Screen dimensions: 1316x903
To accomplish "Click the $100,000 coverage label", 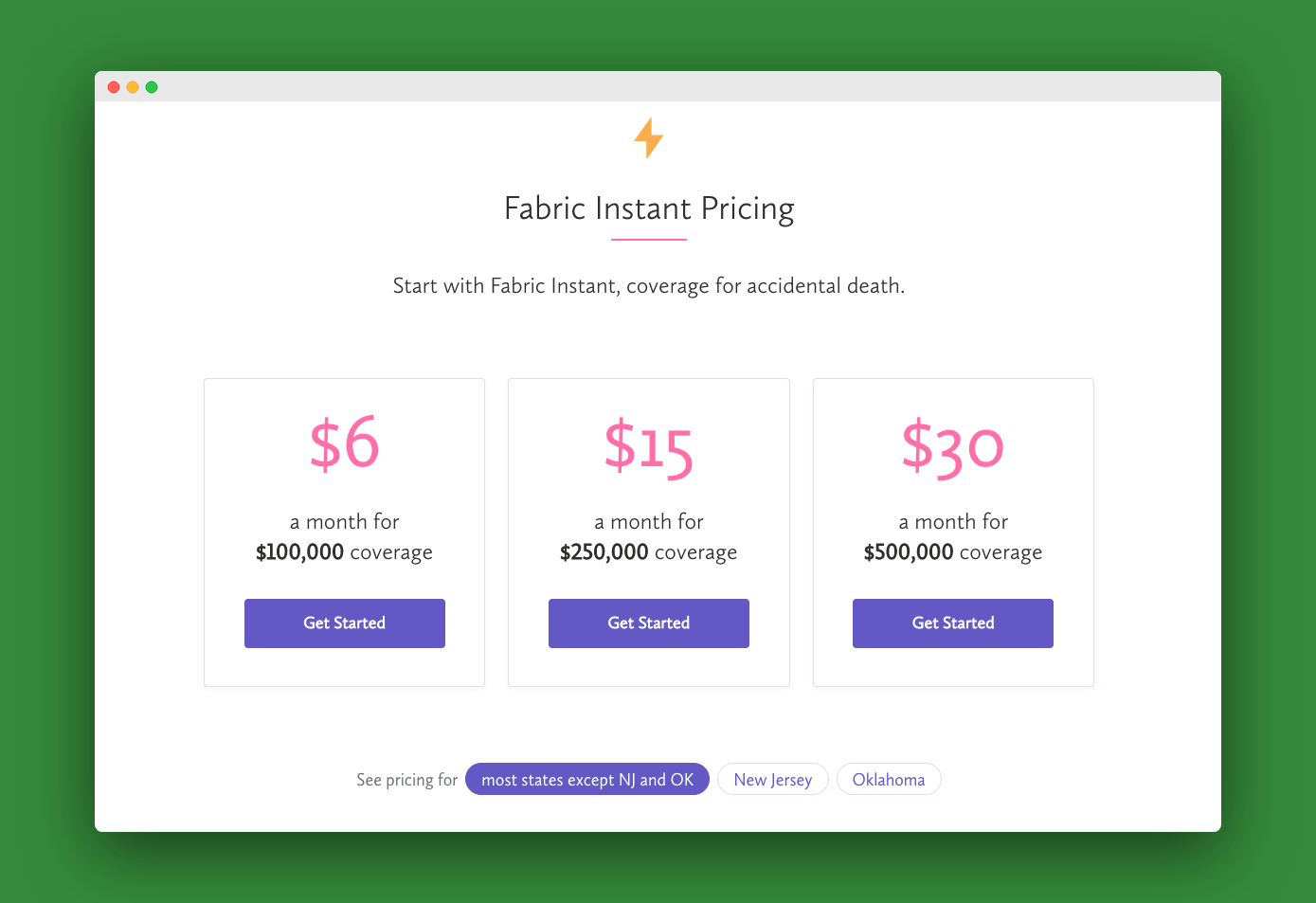I will pos(344,551).
